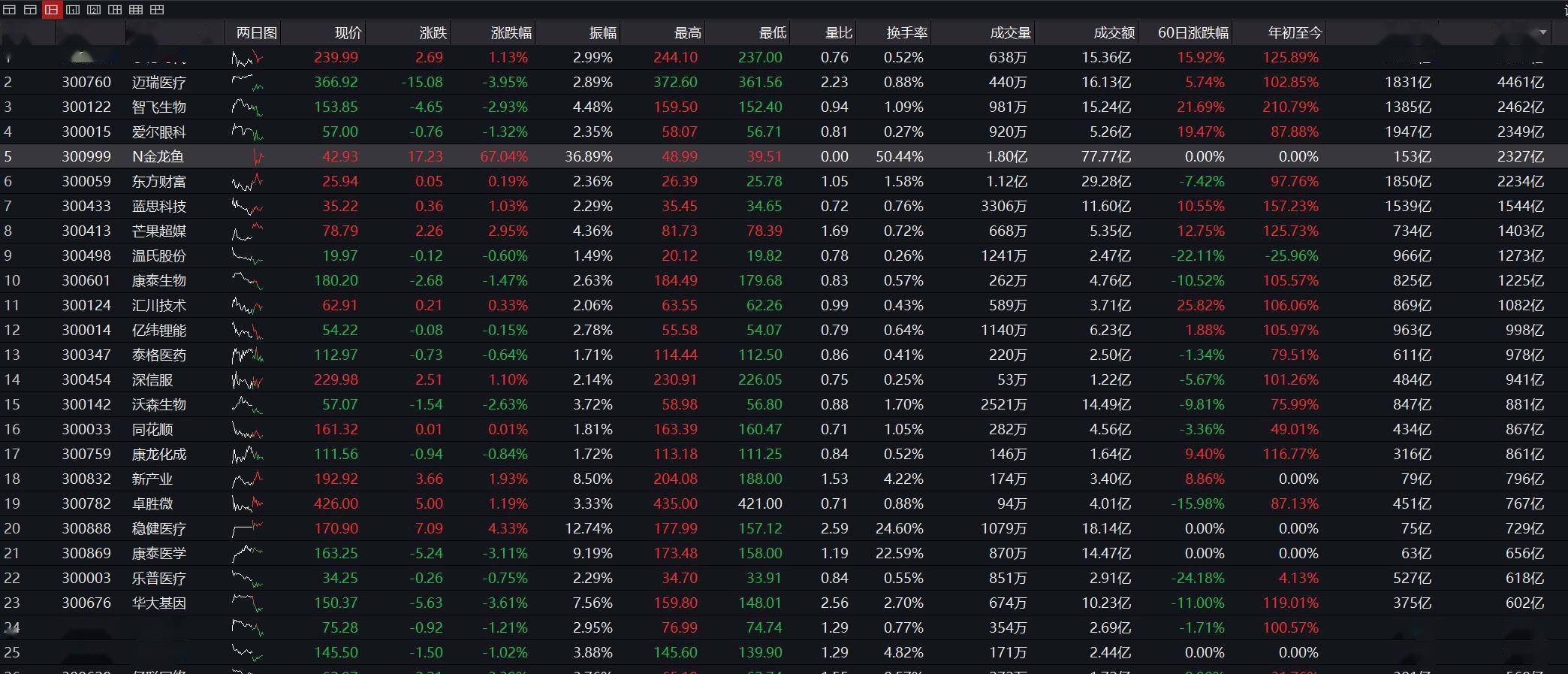
Task: Select stock name 乐普医疗
Action: pos(159,579)
